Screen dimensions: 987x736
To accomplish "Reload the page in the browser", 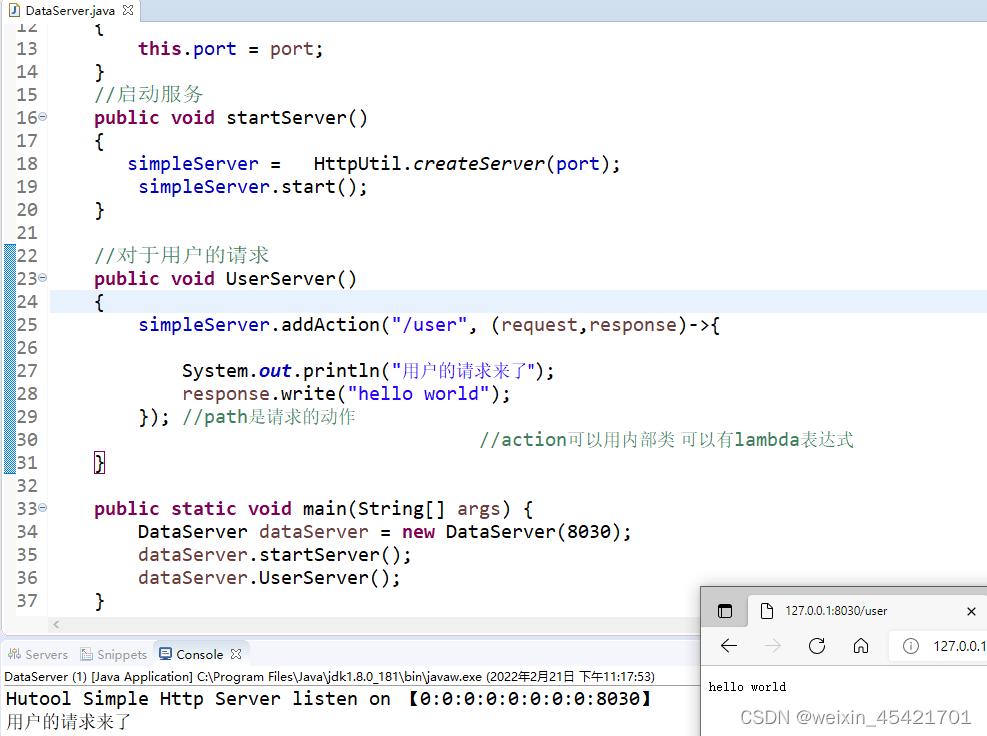I will click(x=817, y=646).
